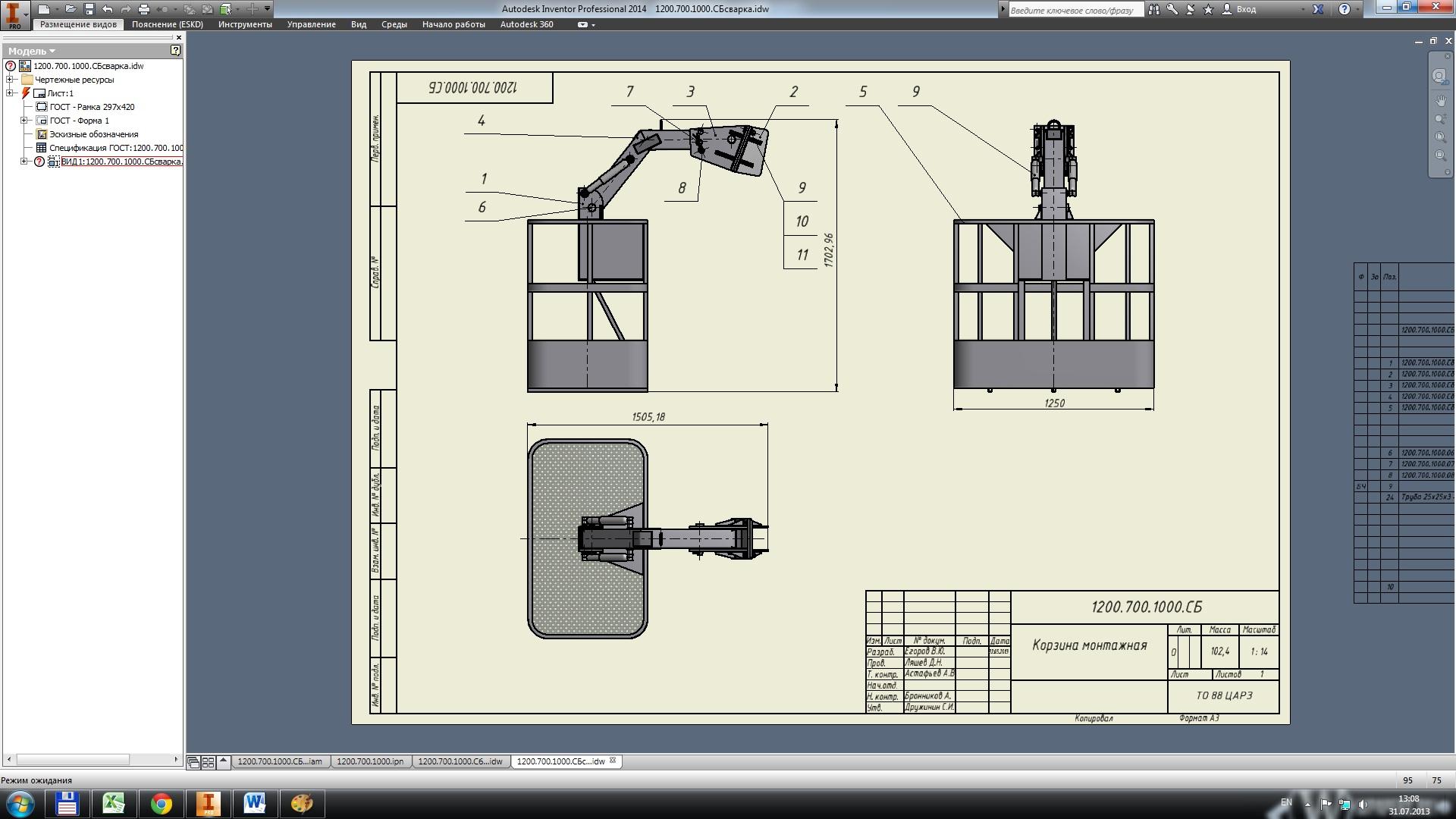This screenshot has width=1456, height=819.
Task: Select Спецификация ГОСТ item in model tree
Action: (114, 148)
